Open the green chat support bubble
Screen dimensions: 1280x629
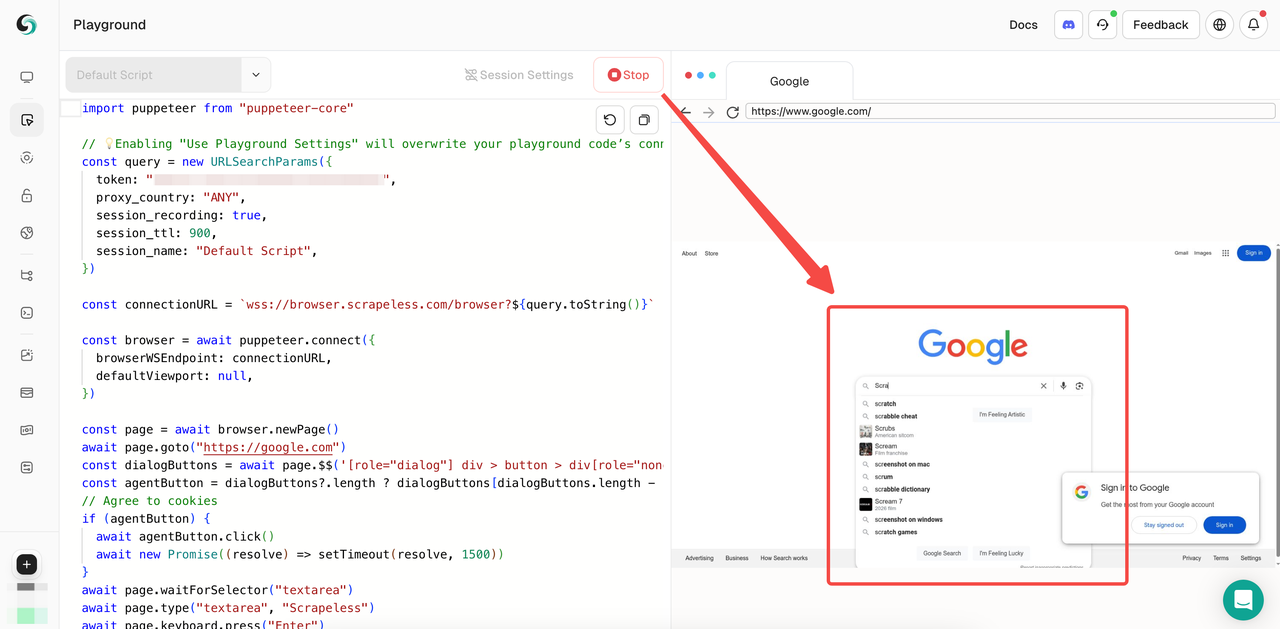pos(1243,600)
